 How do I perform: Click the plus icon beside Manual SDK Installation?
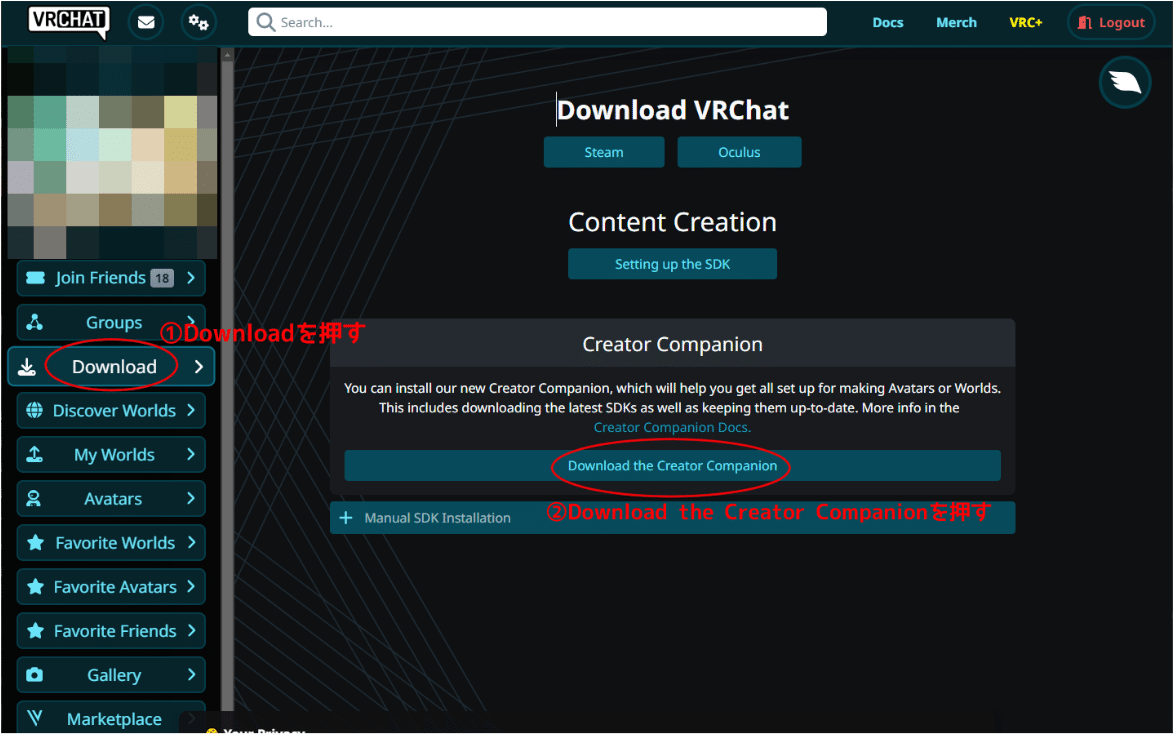346,518
